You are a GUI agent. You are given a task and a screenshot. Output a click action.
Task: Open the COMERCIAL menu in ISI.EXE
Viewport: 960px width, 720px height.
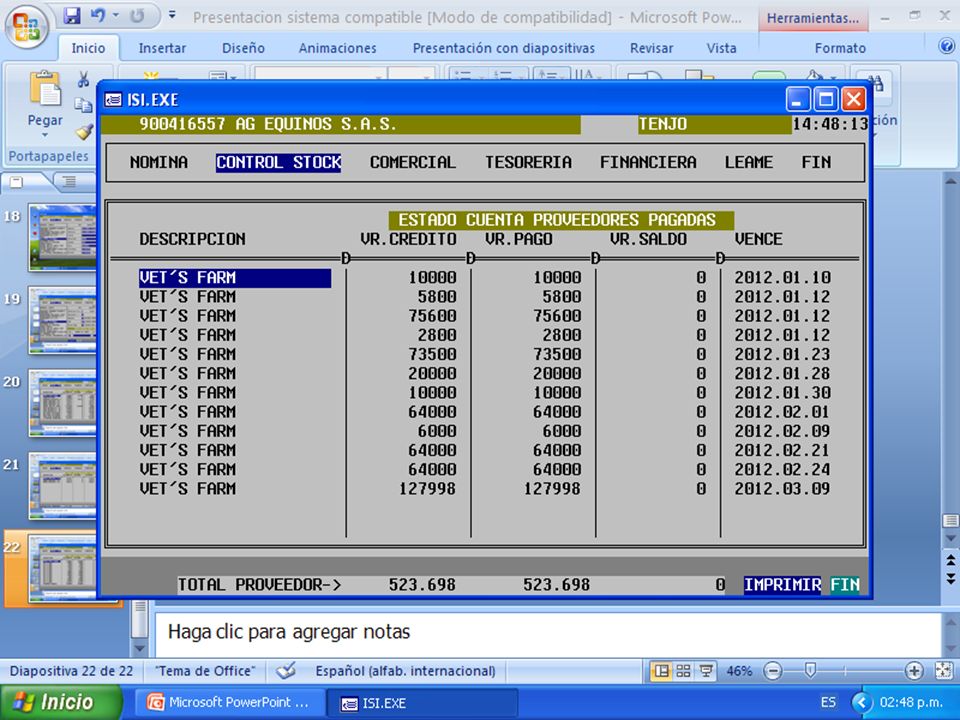(413, 162)
